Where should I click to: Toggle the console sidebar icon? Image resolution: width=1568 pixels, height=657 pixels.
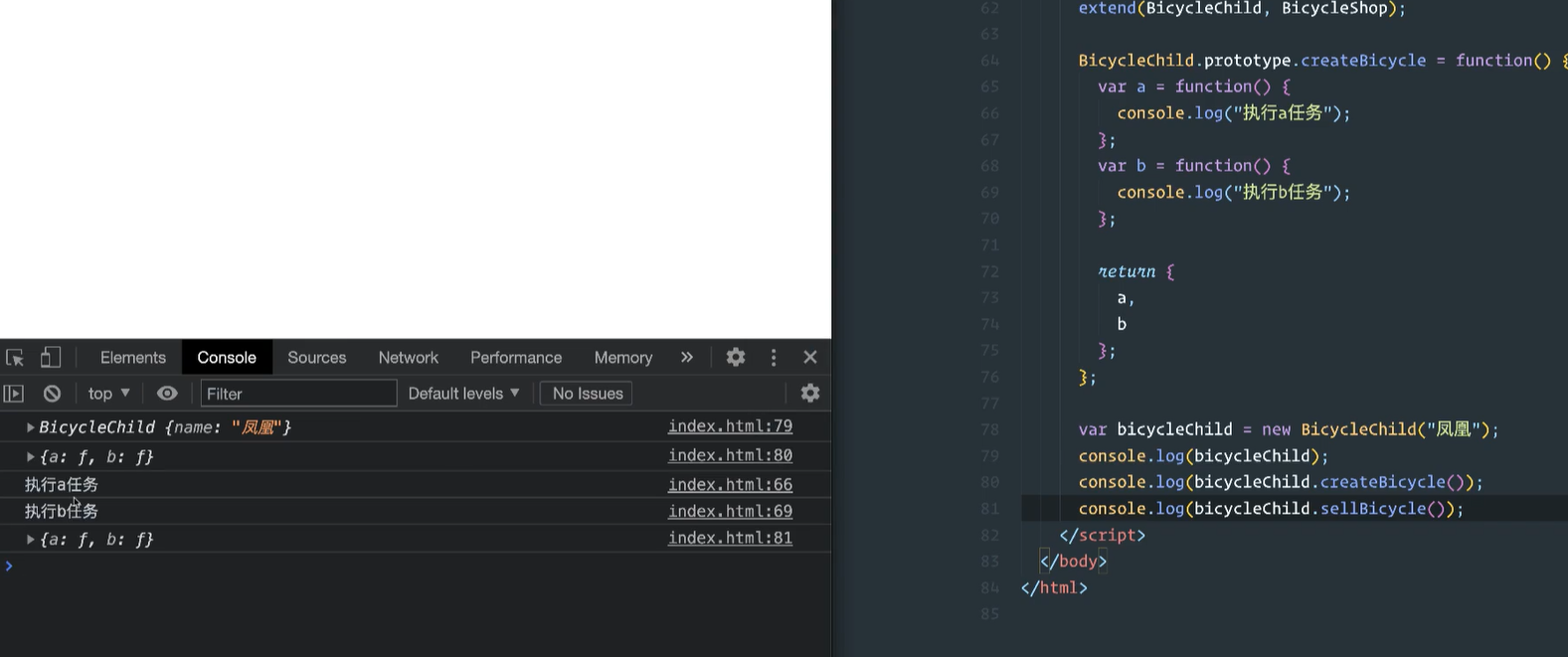click(x=14, y=394)
